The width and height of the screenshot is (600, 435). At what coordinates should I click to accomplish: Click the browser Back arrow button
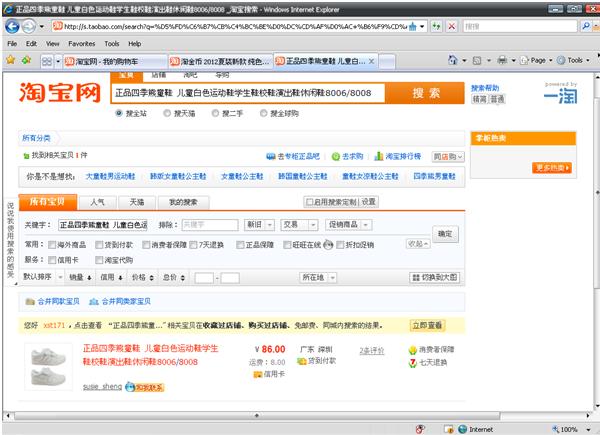[x=12, y=26]
